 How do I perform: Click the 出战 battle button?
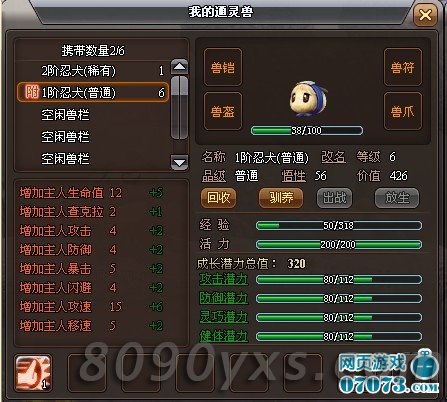(x=334, y=198)
